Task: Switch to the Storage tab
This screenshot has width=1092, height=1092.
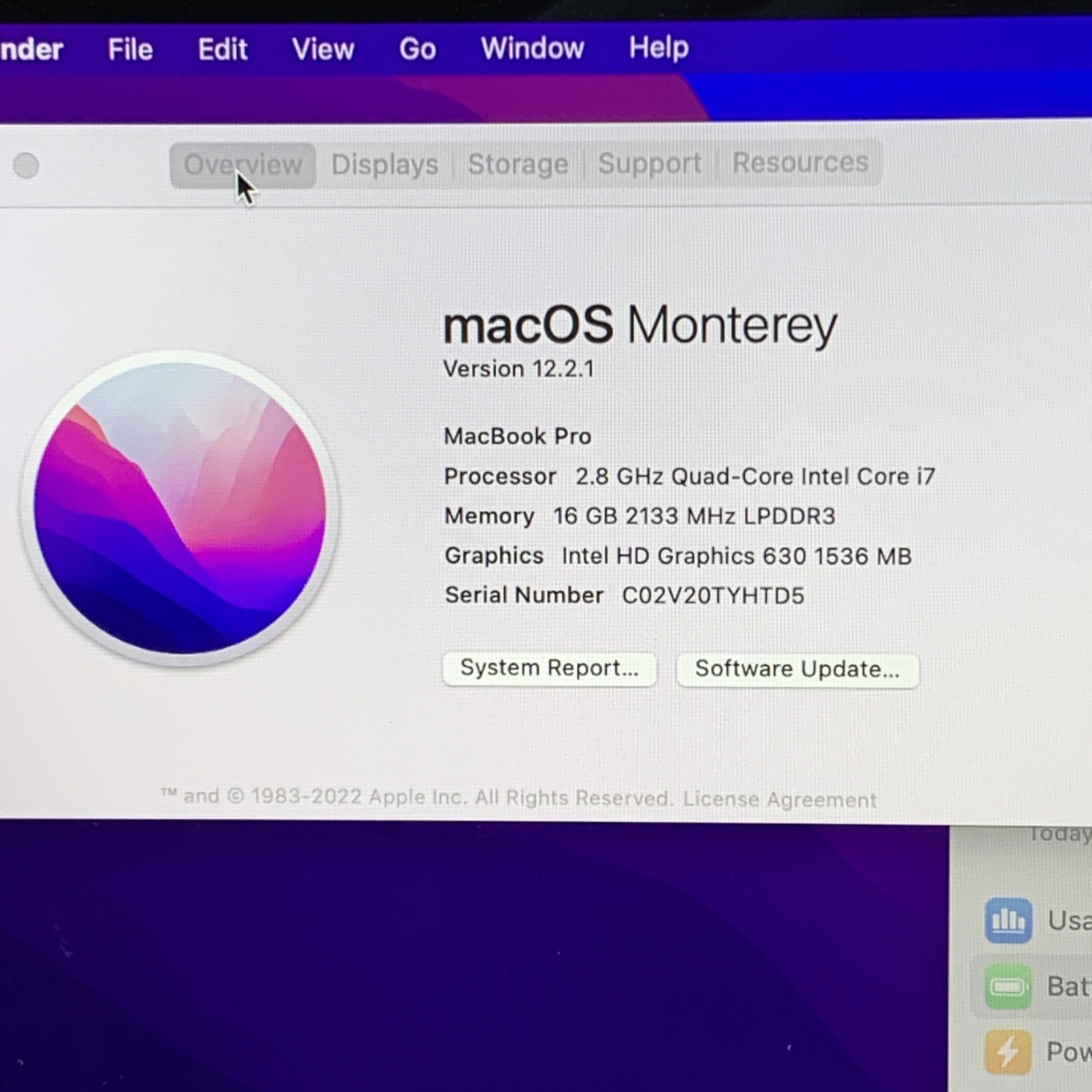Action: tap(518, 164)
